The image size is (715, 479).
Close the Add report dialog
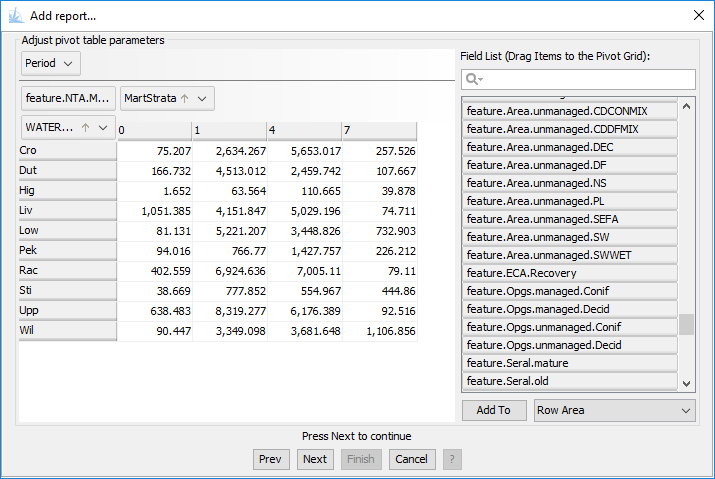698,15
